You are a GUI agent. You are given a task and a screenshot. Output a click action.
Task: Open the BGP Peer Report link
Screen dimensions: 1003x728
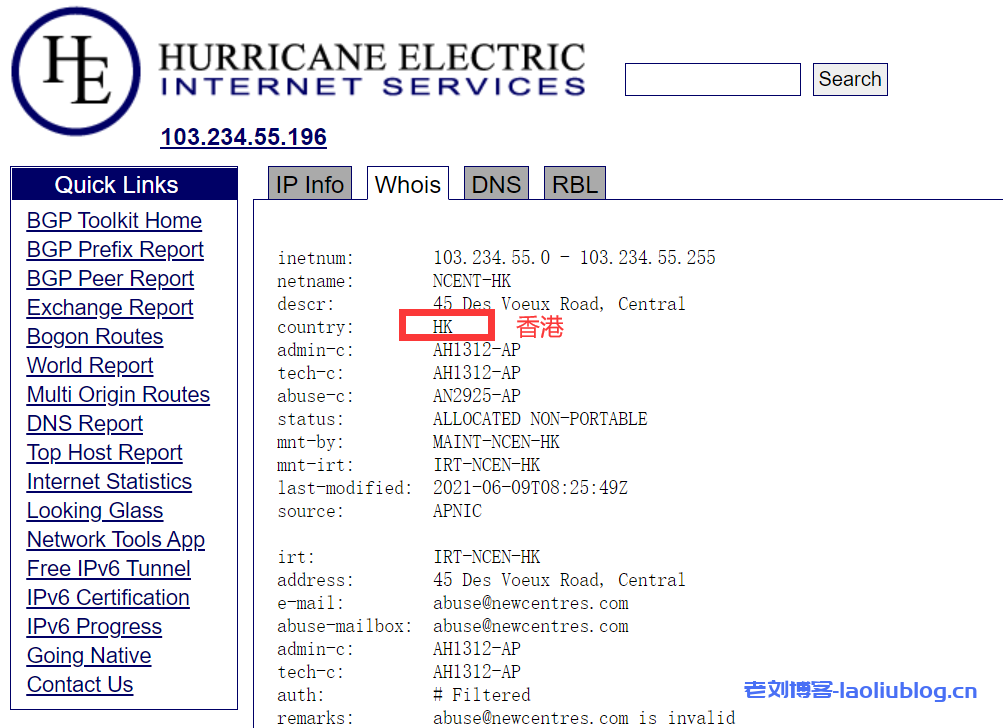(110, 279)
